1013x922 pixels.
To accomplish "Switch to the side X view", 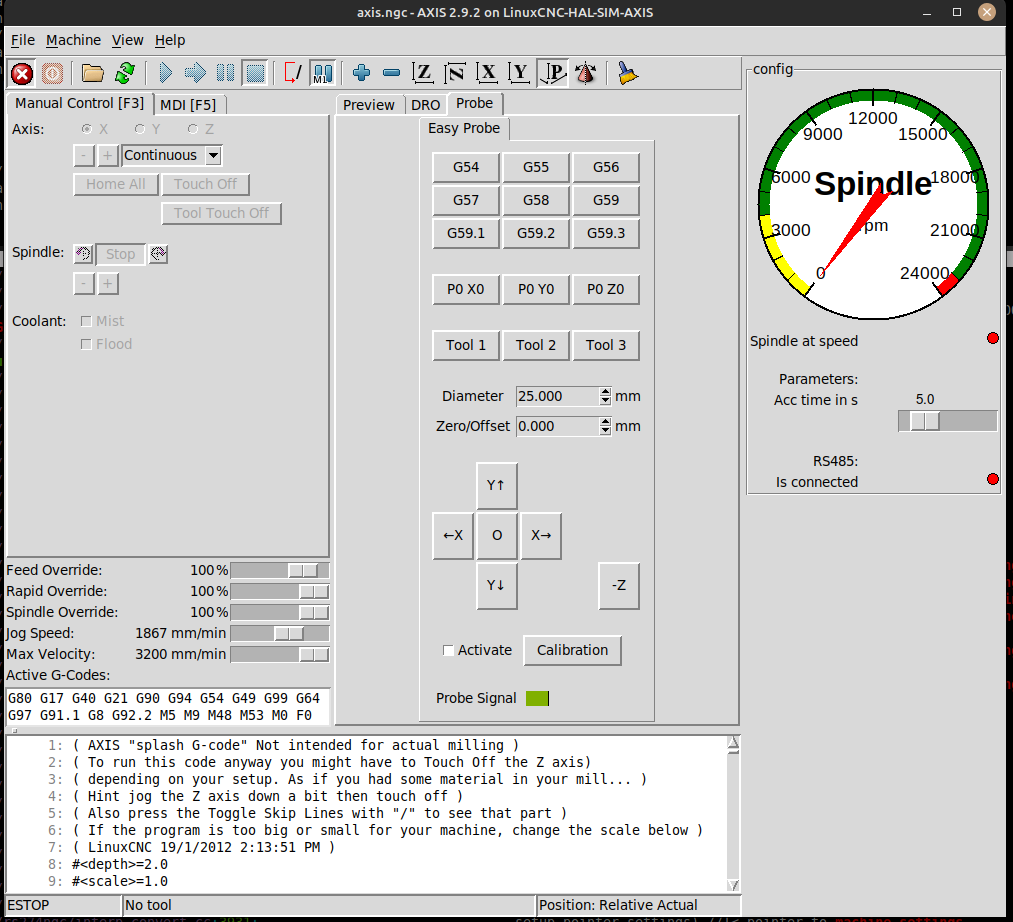I will 487,73.
